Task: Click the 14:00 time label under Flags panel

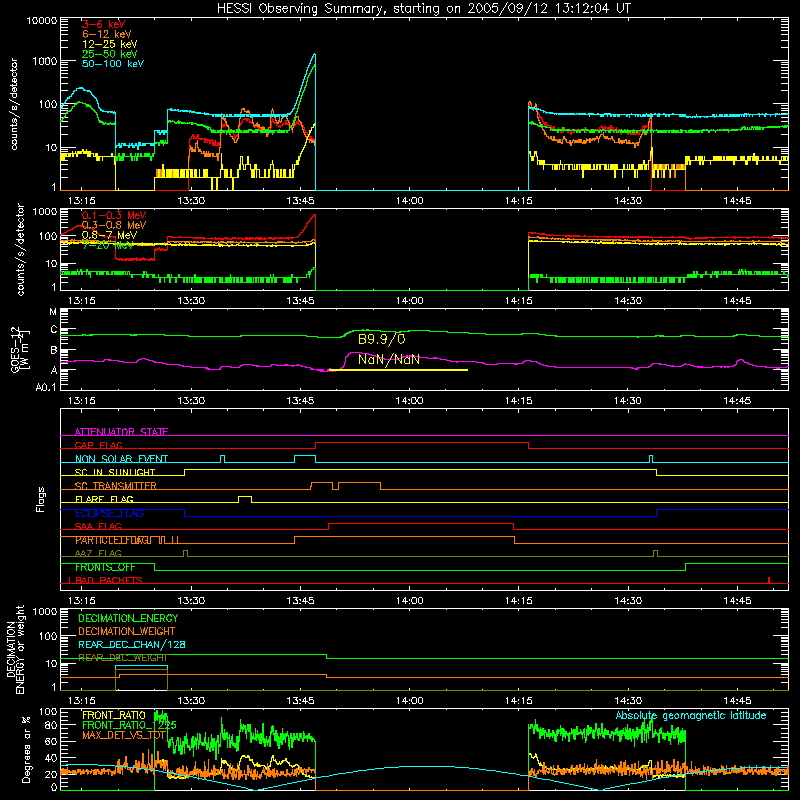Action: point(409,601)
